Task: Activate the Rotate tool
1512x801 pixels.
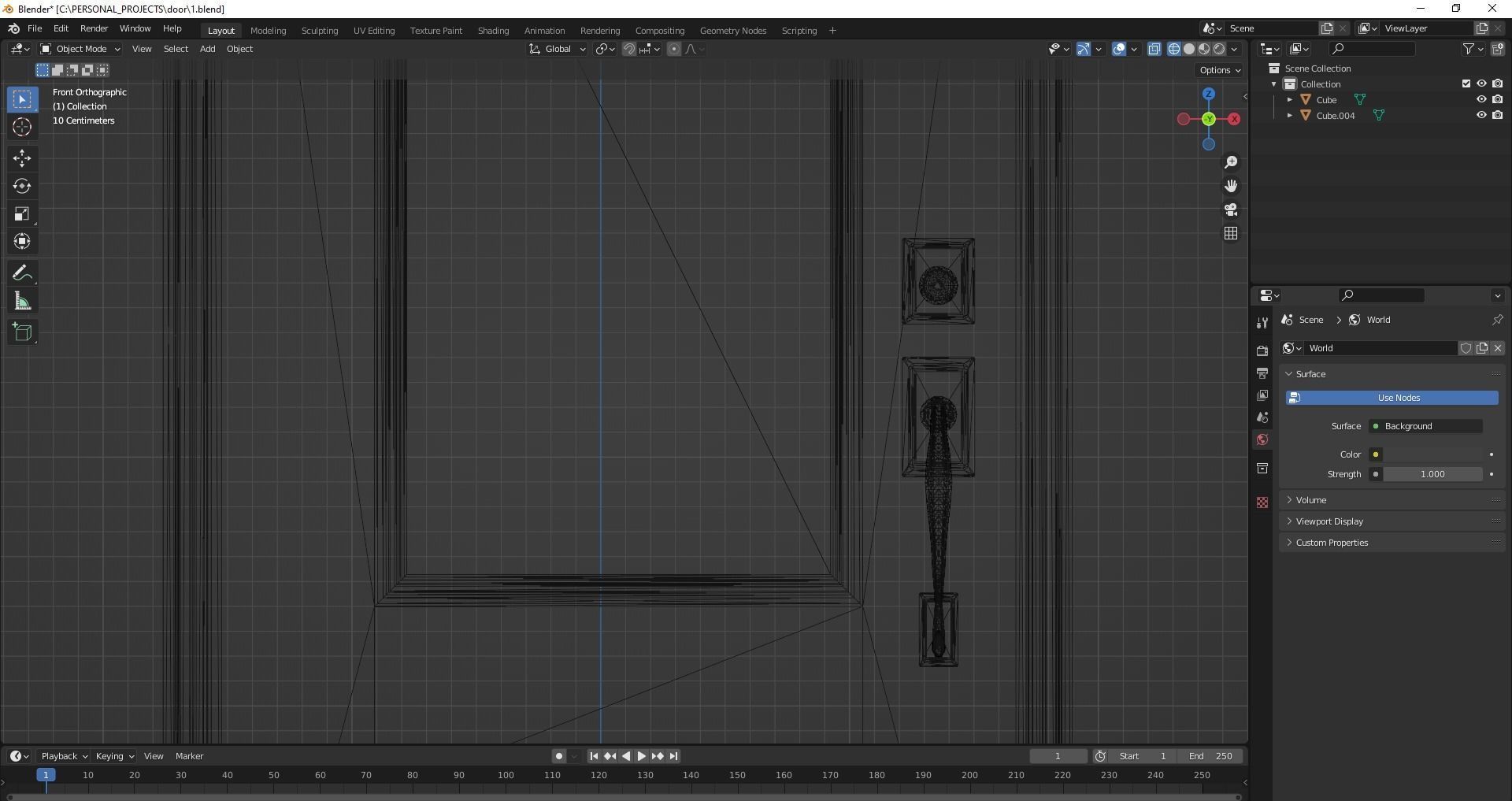Action: click(x=22, y=186)
